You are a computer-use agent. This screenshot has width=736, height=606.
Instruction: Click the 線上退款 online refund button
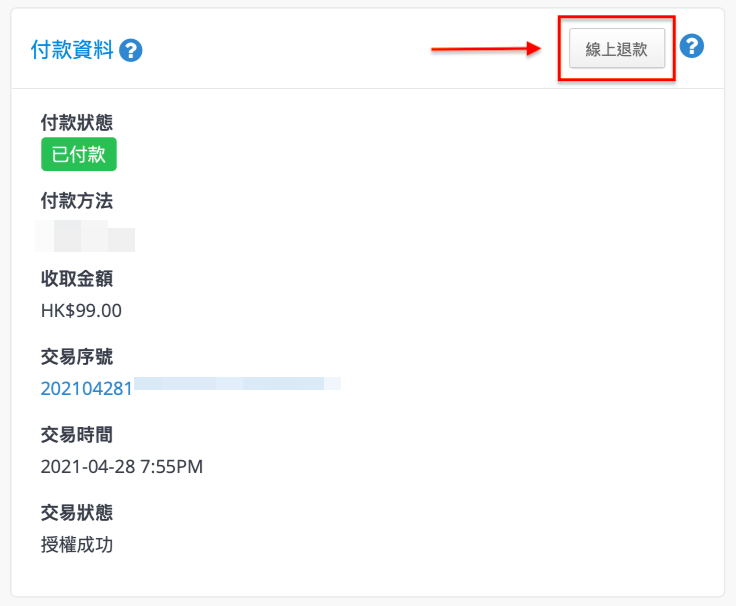tap(617, 48)
